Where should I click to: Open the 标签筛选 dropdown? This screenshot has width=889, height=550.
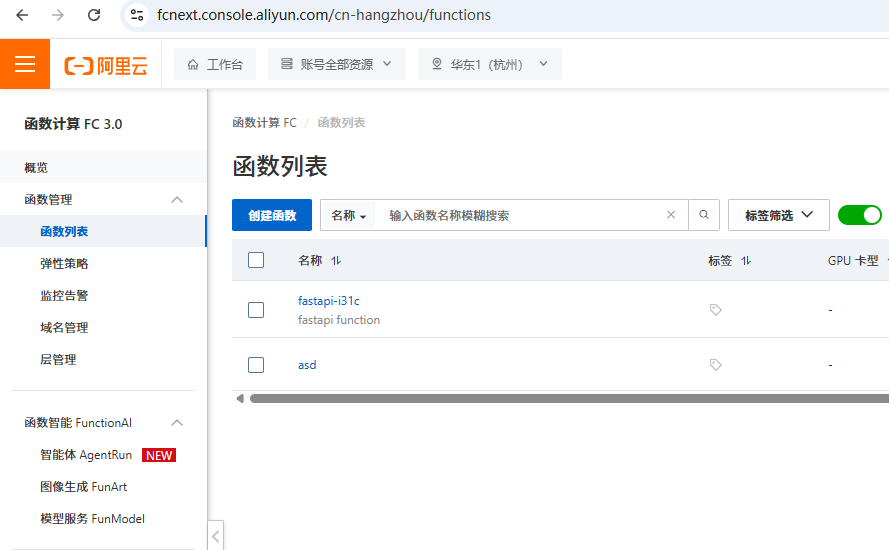(x=778, y=215)
